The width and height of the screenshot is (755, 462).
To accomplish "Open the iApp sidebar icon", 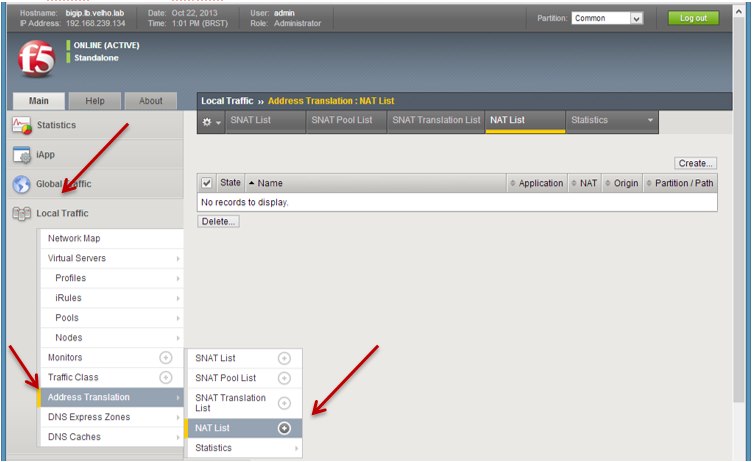I will click(x=21, y=155).
